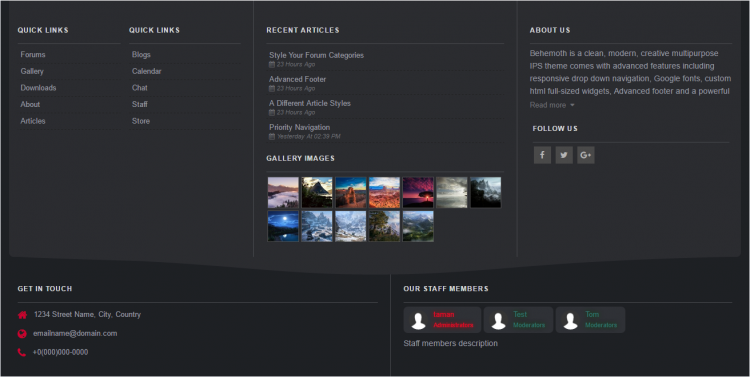Open the red rock arch gallery thumbnail
Image resolution: width=750 pixels, height=377 pixels.
(351, 192)
